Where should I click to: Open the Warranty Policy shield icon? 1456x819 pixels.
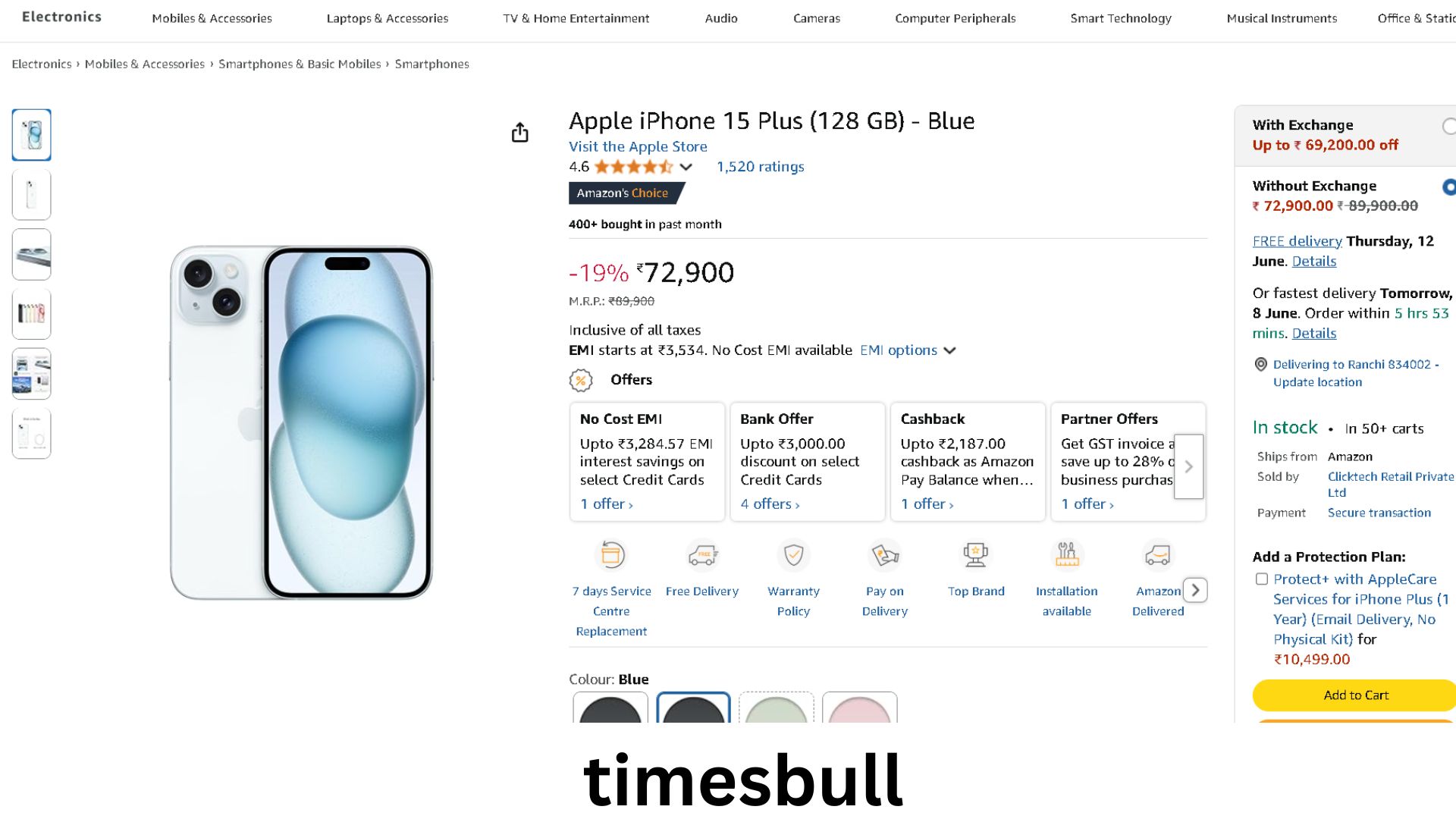[793, 555]
